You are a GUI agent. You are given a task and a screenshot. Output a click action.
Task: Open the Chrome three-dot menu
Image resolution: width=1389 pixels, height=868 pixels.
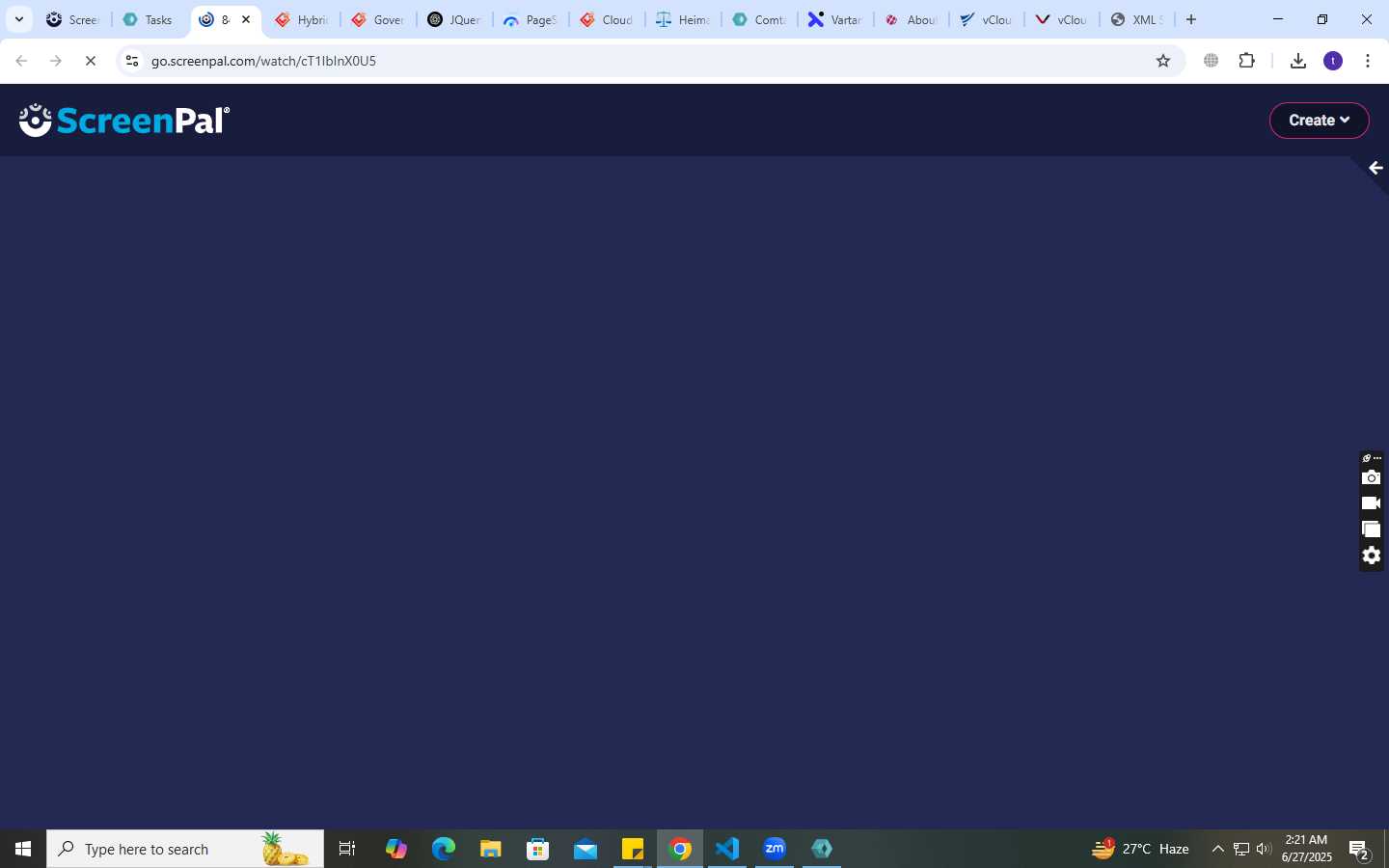point(1368,61)
